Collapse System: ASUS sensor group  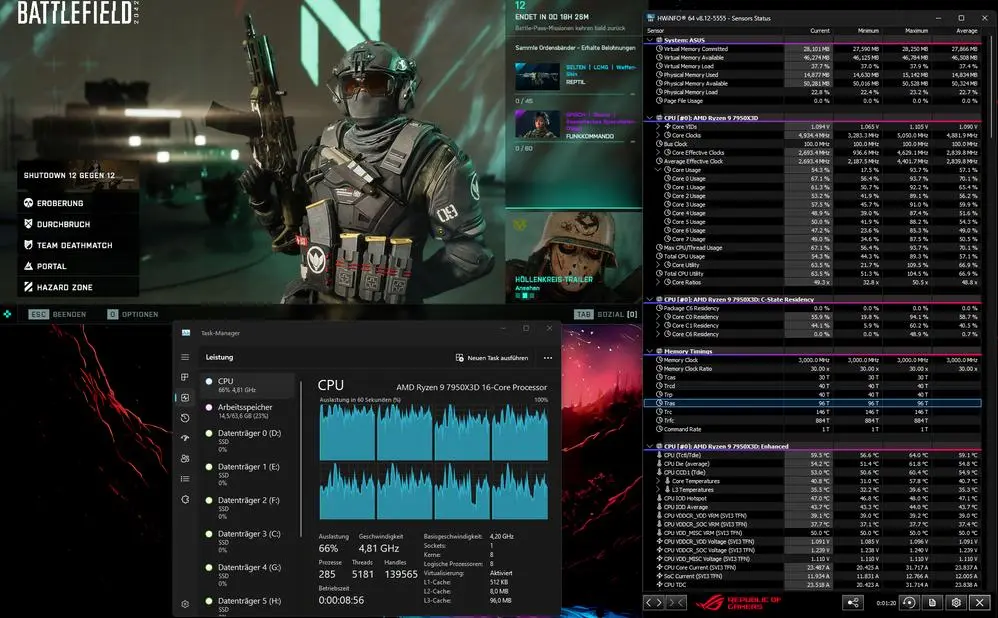[650, 39]
